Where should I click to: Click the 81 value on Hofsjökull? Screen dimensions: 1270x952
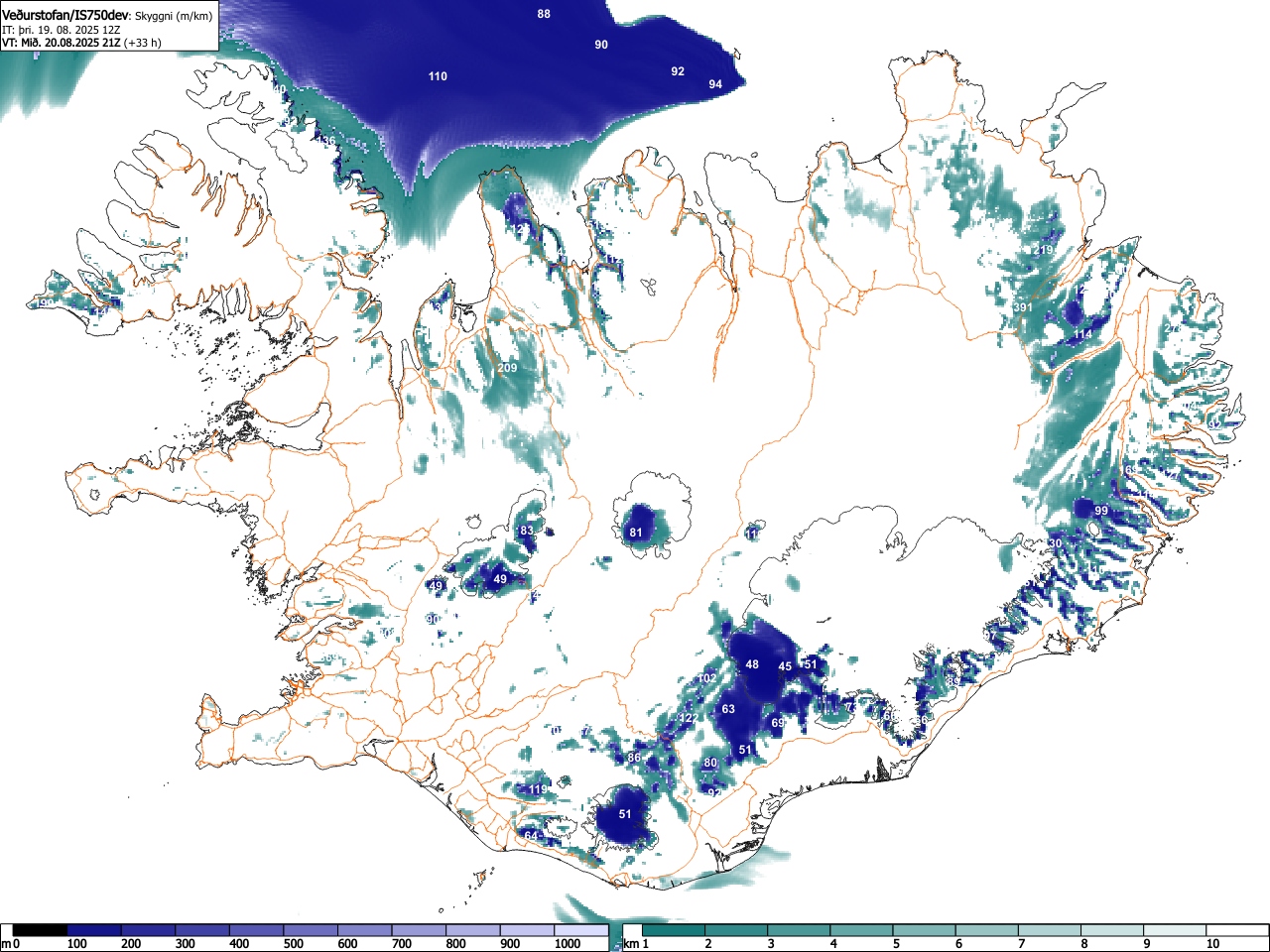(x=636, y=533)
